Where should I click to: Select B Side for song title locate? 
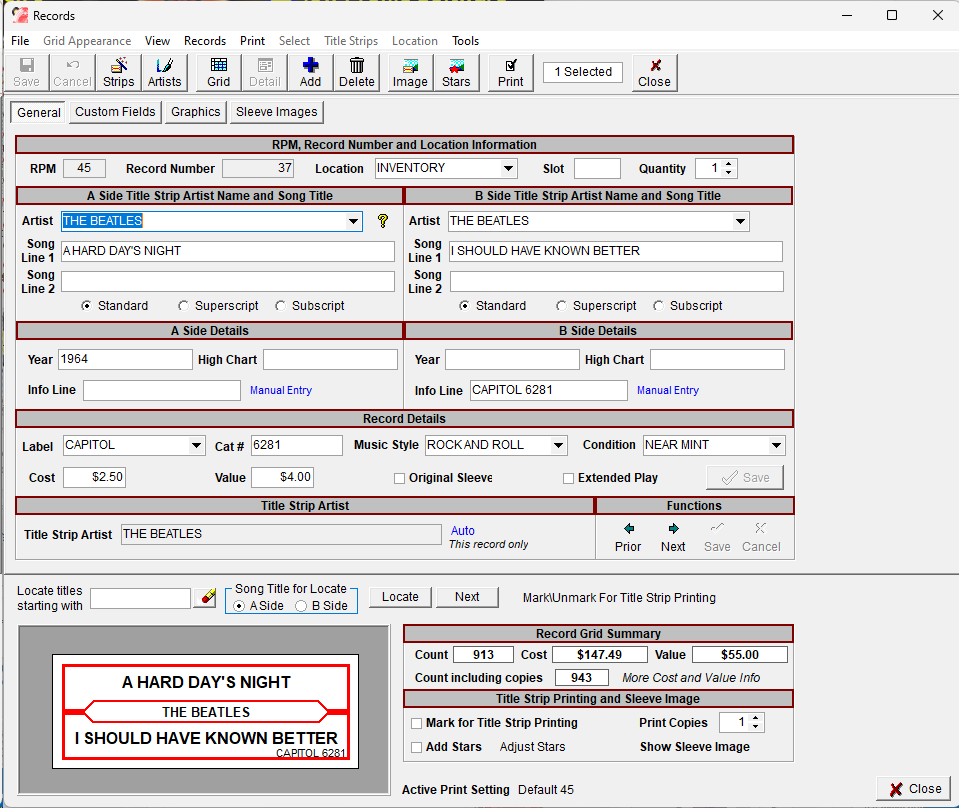[301, 606]
